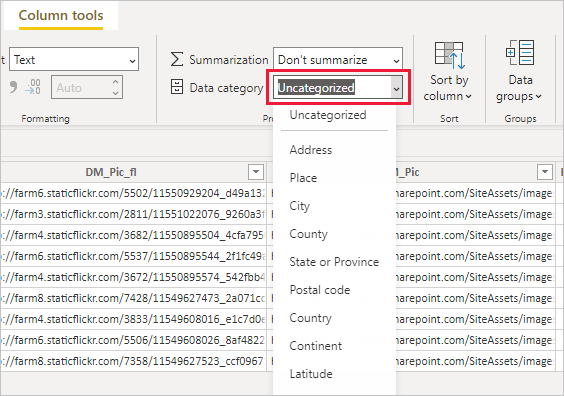The width and height of the screenshot is (564, 396).
Task: Click the Summarization sigma icon
Action: pos(177,59)
